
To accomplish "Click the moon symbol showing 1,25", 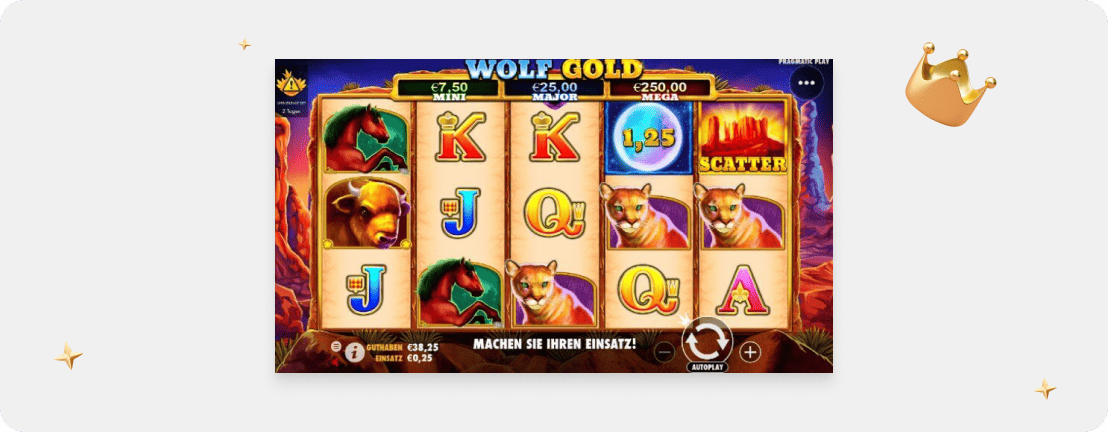I will tap(649, 137).
